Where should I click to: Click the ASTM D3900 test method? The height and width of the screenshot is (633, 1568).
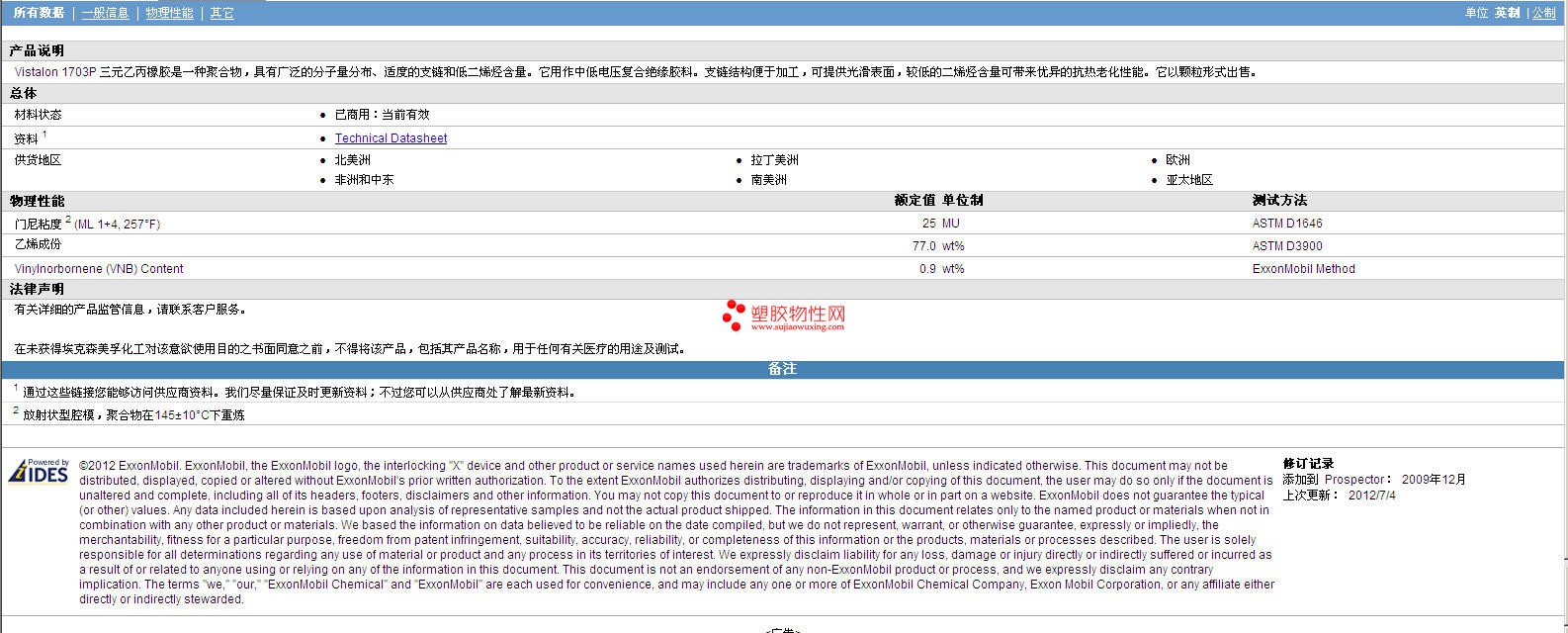point(1287,246)
